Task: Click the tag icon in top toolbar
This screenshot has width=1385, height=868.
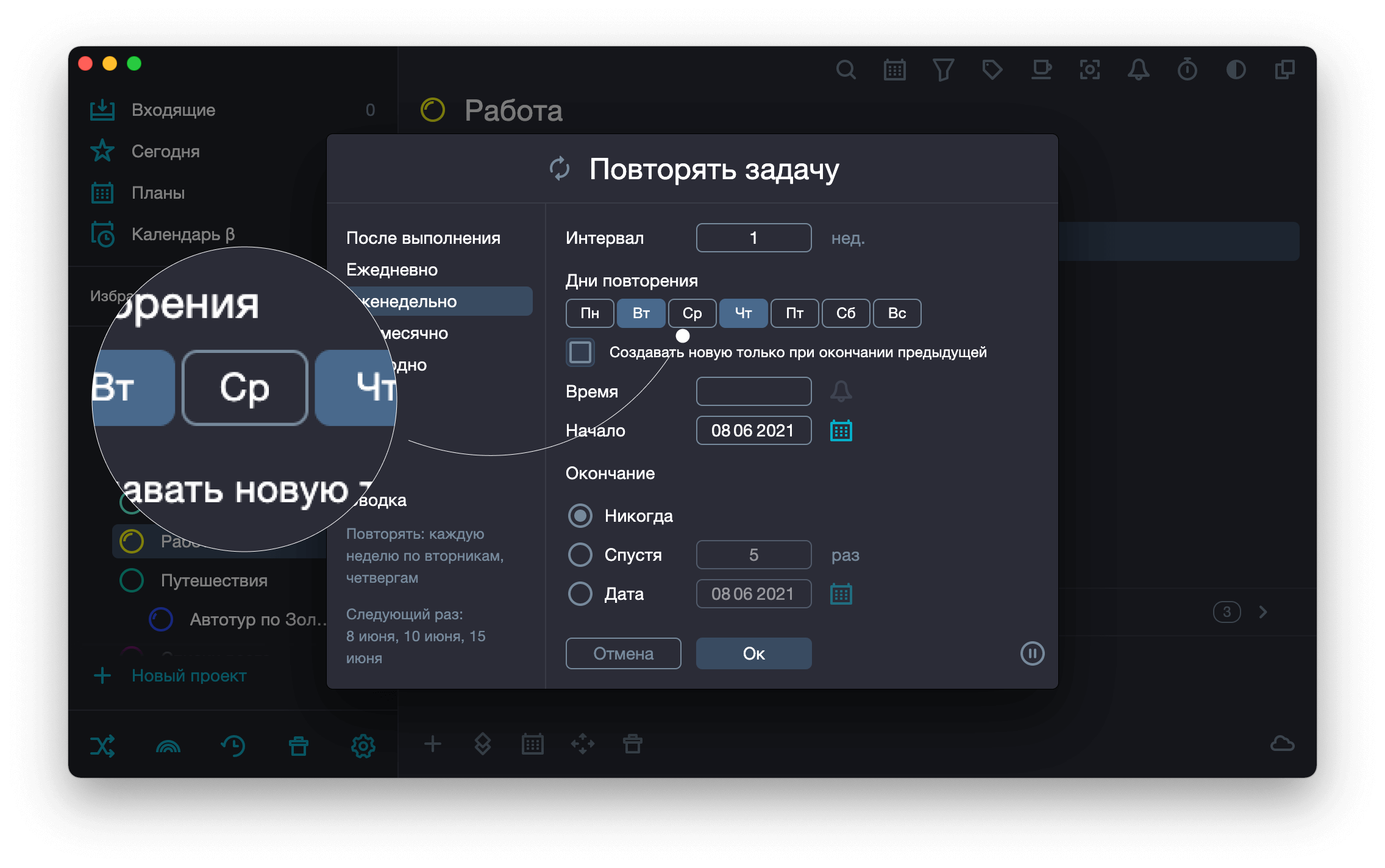Action: click(992, 70)
